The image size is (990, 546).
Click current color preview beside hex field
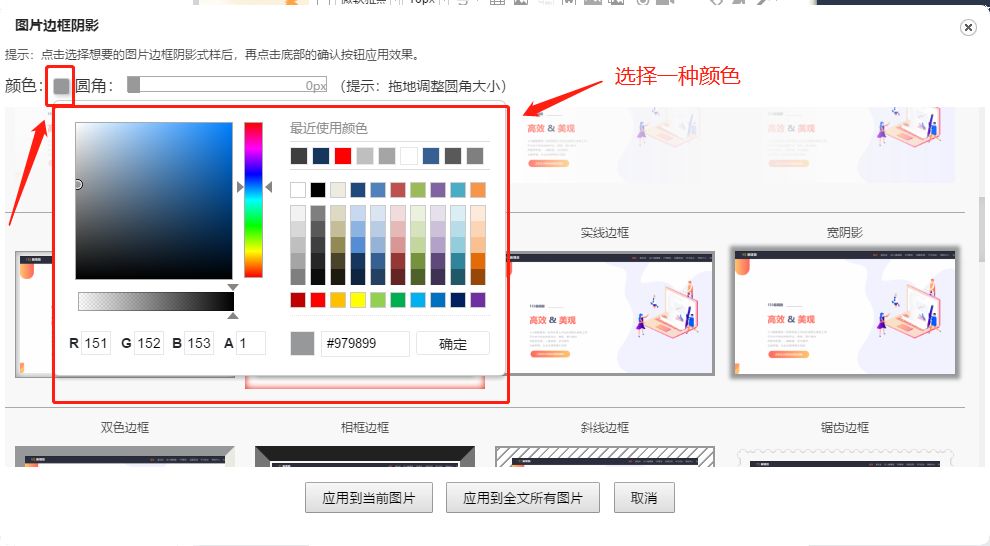pos(302,343)
